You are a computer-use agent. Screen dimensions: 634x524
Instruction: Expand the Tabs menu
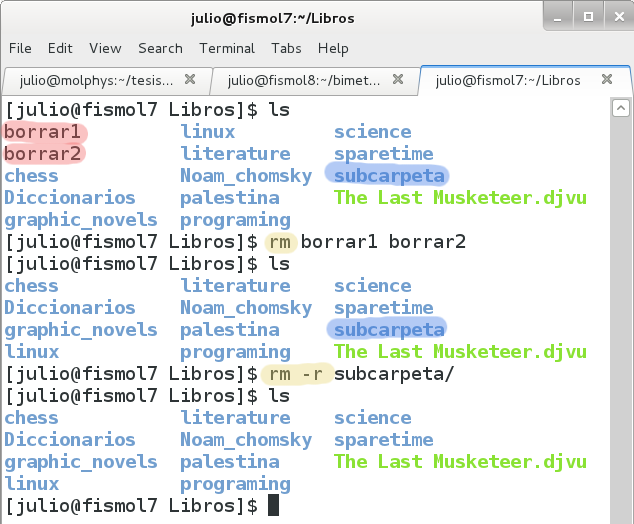[286, 48]
